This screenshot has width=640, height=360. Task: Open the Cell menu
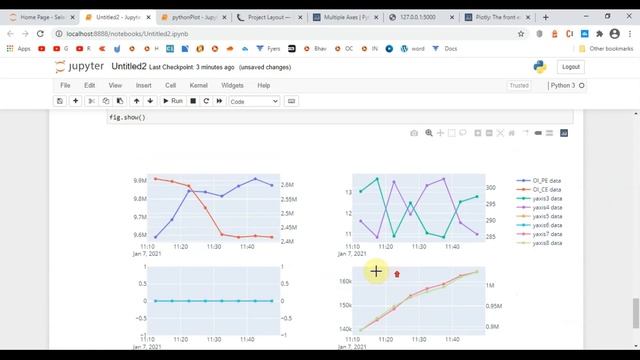[x=171, y=85]
